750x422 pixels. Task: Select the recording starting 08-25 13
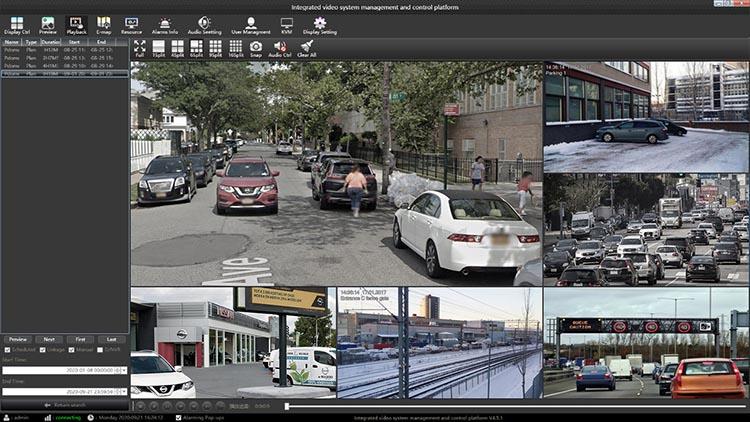click(x=65, y=58)
